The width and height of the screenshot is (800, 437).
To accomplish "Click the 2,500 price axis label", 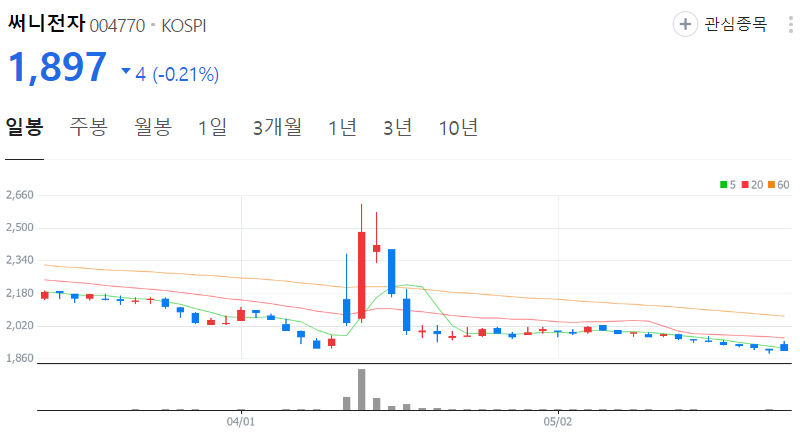I will [x=19, y=227].
